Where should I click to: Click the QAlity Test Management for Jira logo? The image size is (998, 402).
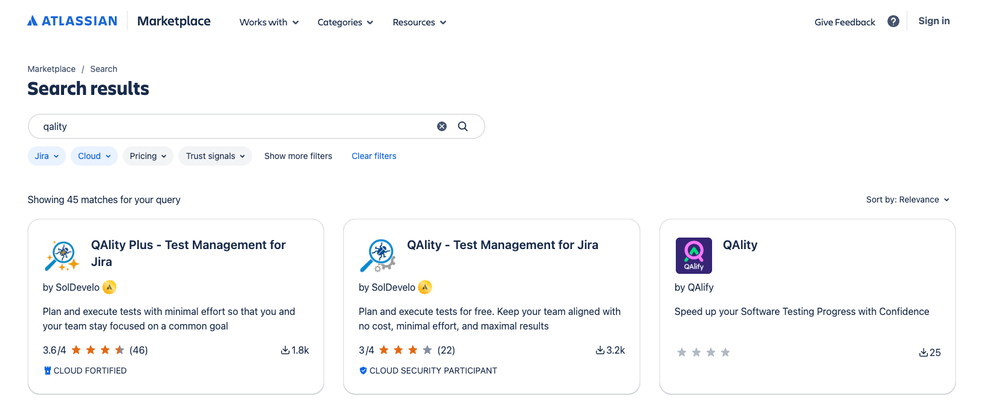(377, 255)
